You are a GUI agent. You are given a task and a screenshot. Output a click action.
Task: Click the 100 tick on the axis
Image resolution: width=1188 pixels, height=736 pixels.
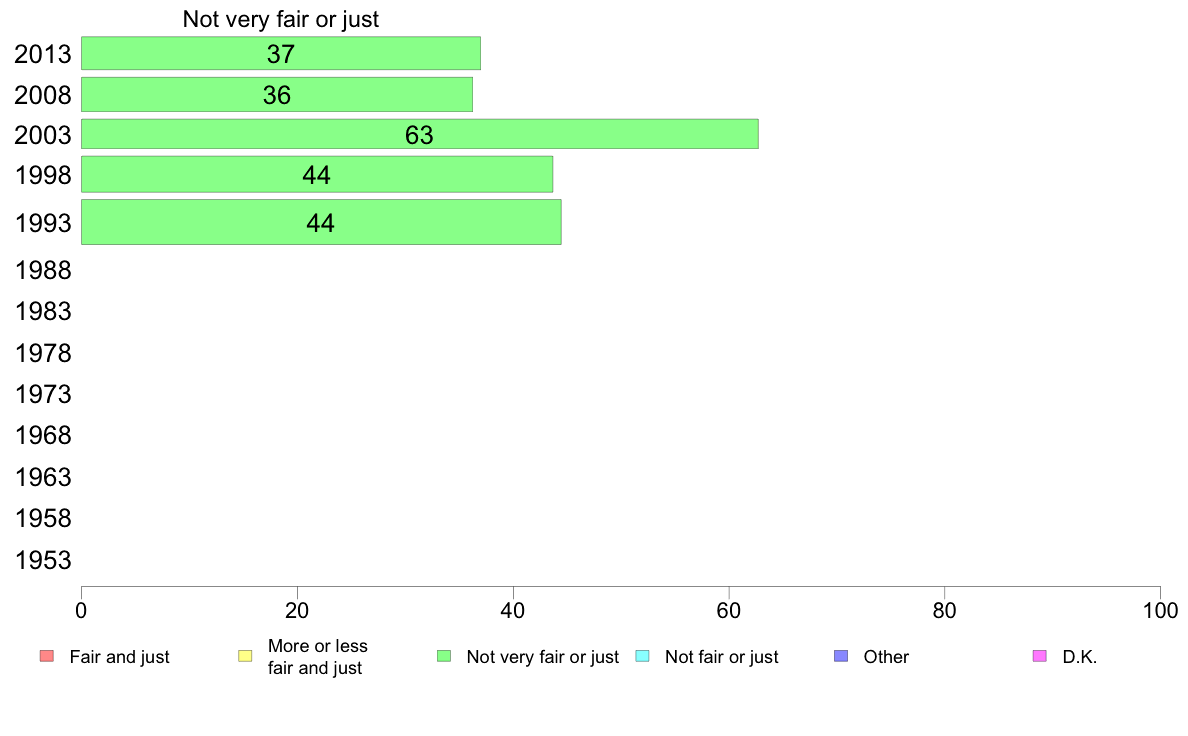[x=1160, y=610]
